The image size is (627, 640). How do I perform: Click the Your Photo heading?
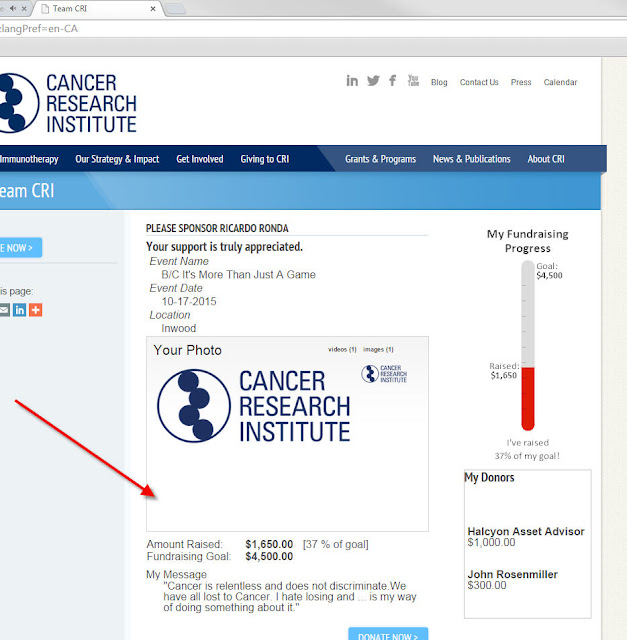pyautogui.click(x=187, y=350)
